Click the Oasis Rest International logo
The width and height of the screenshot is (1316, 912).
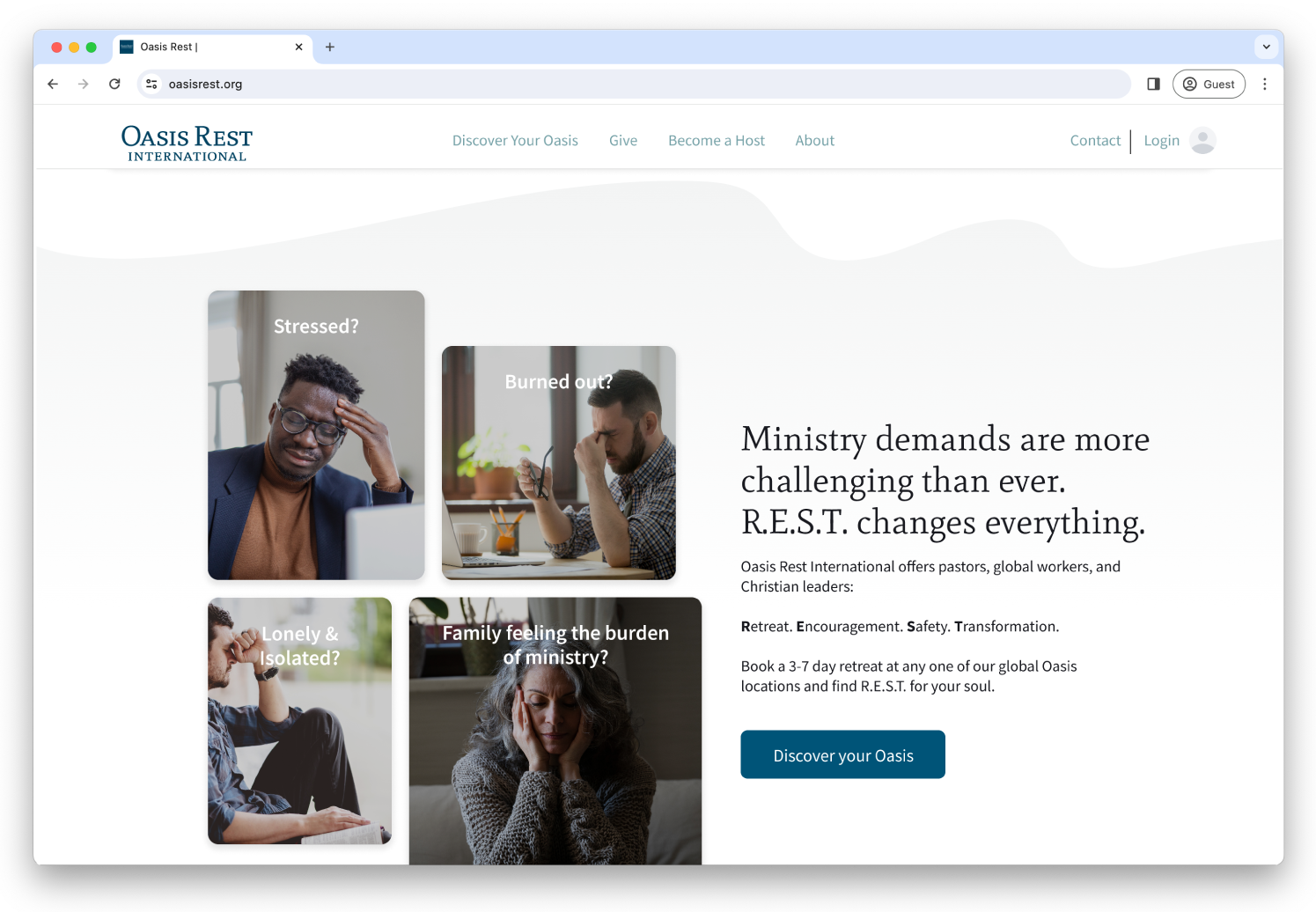click(x=187, y=143)
